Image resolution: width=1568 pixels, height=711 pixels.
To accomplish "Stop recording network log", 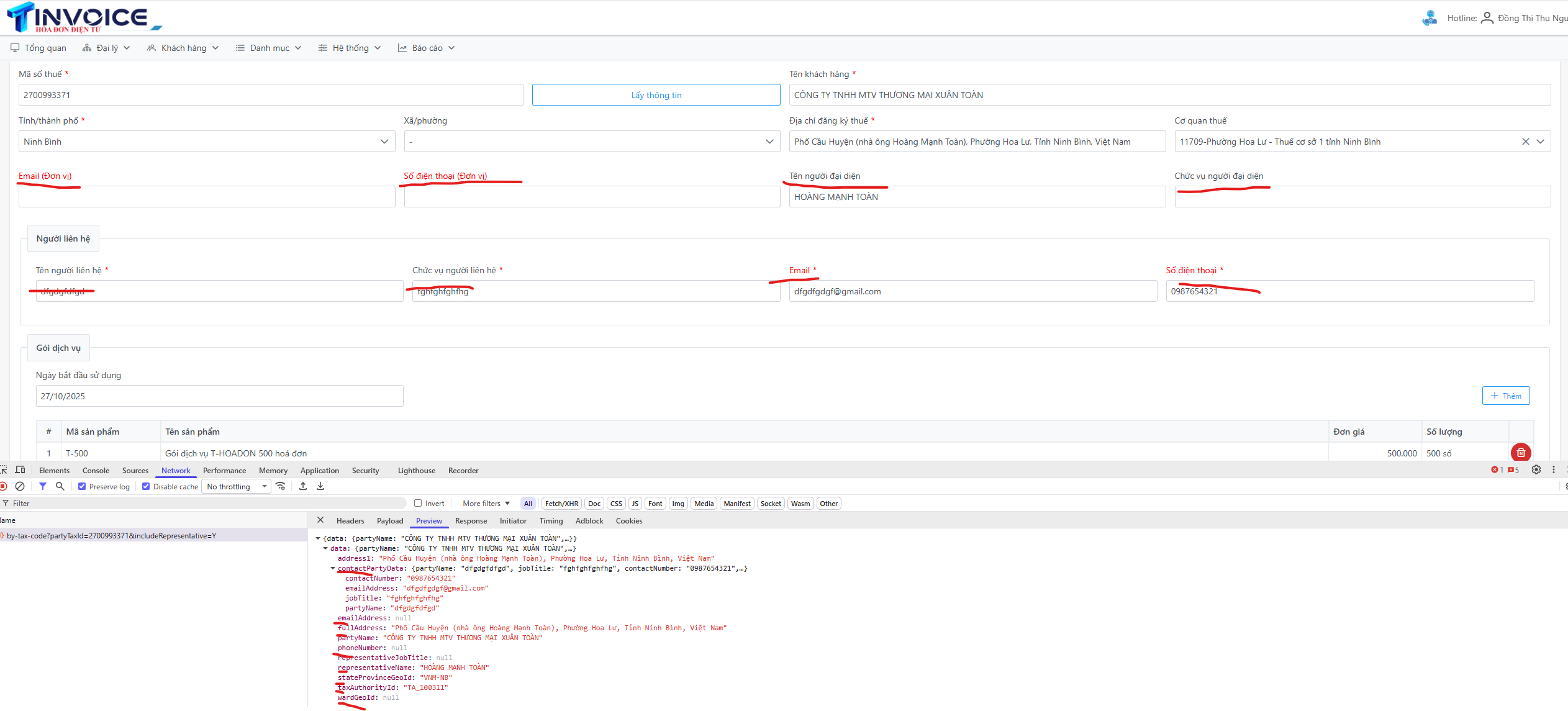I will pos(3,486).
